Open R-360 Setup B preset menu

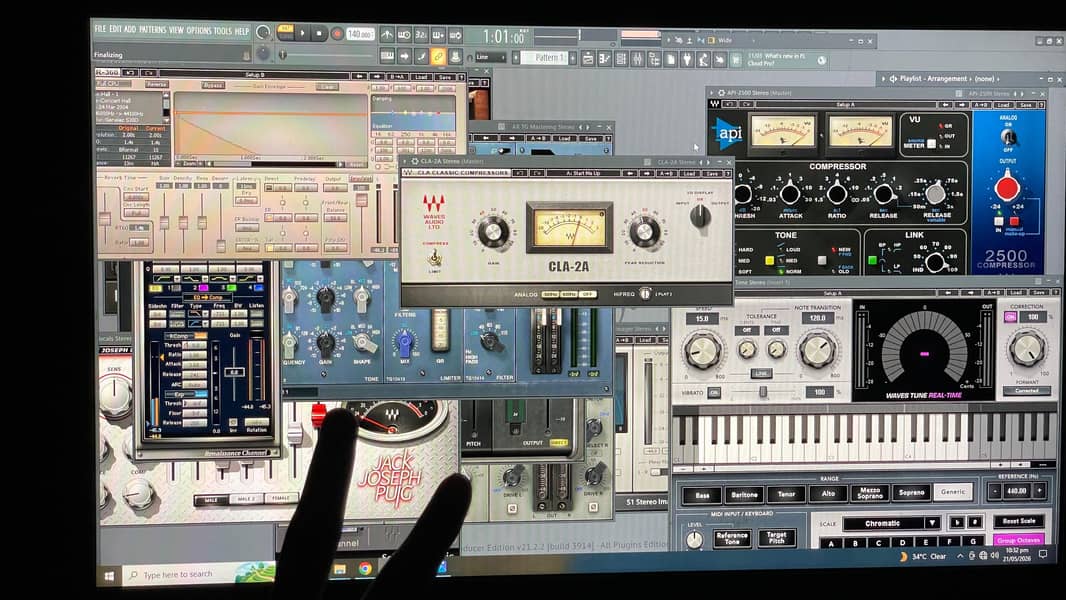[x=254, y=74]
